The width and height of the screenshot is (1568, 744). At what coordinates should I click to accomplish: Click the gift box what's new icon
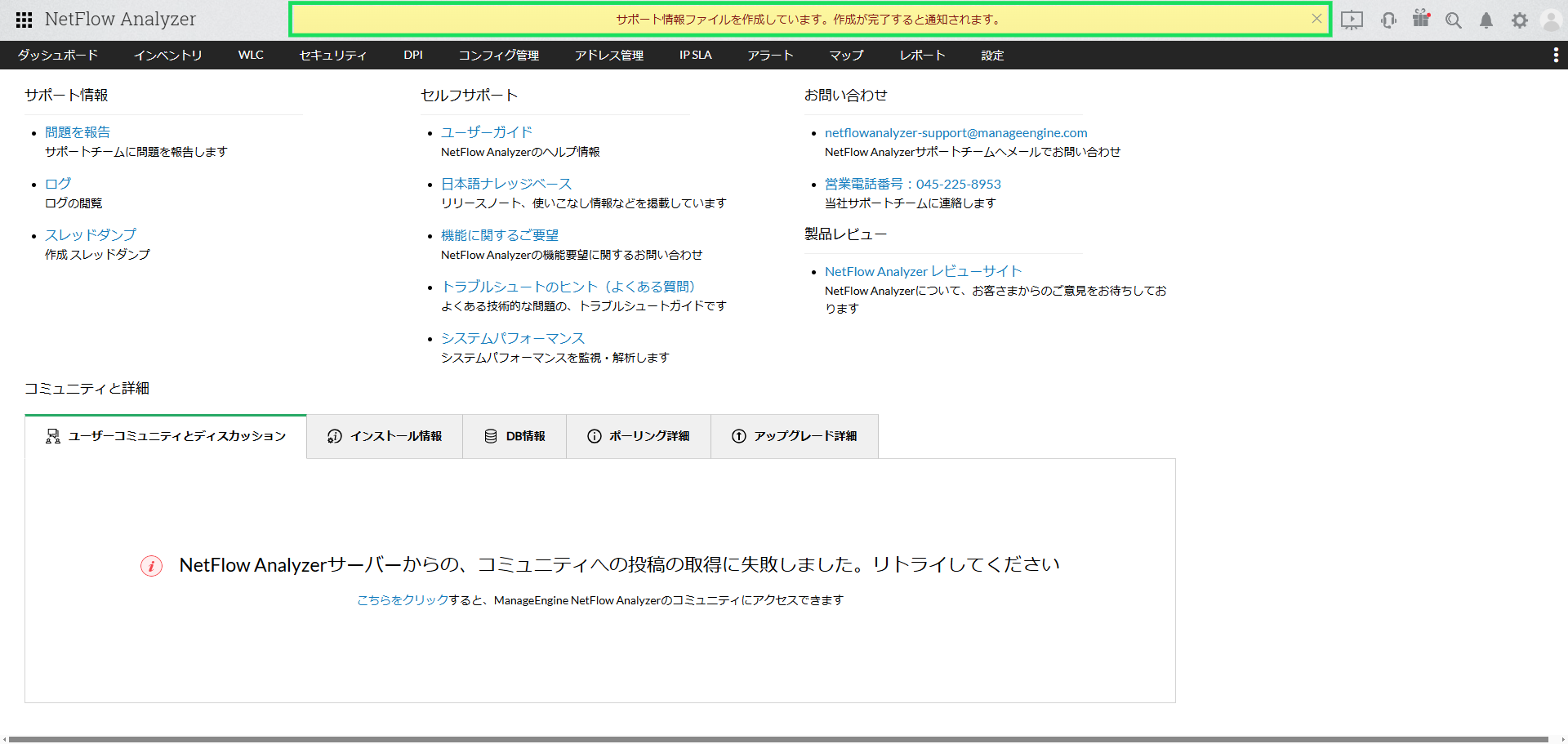[x=1421, y=19]
